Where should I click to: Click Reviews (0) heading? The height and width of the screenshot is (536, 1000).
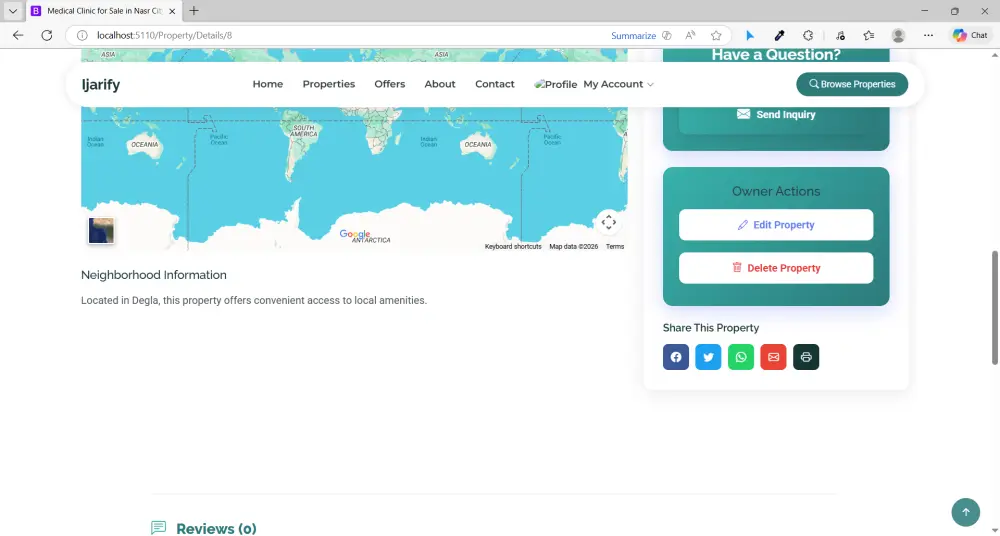pos(216,528)
